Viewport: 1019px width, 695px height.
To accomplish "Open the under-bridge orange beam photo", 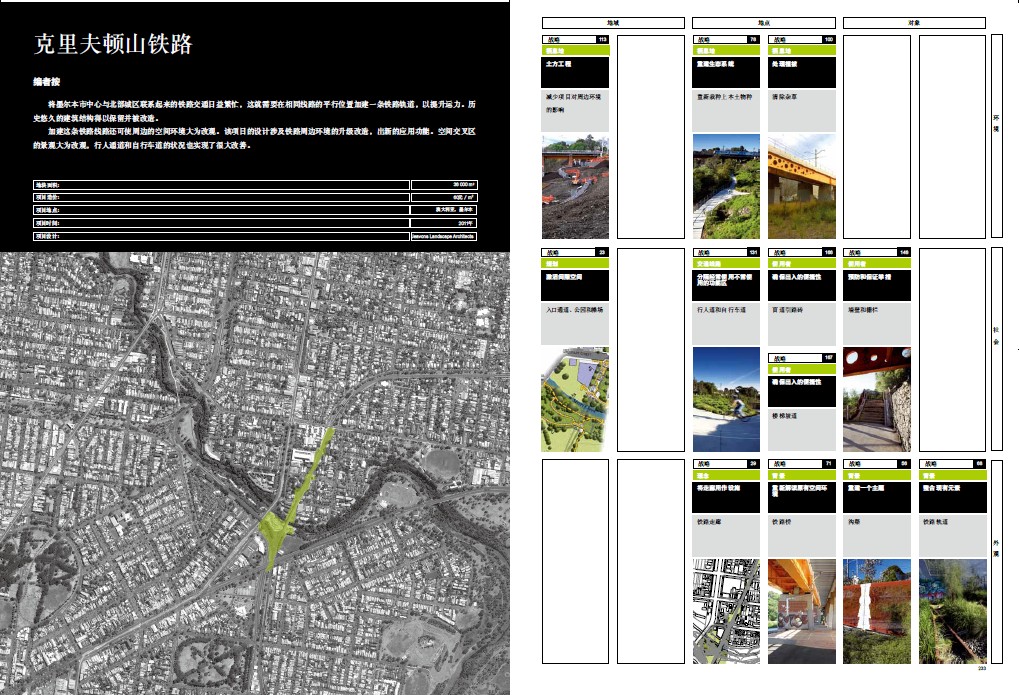I will [x=801, y=610].
